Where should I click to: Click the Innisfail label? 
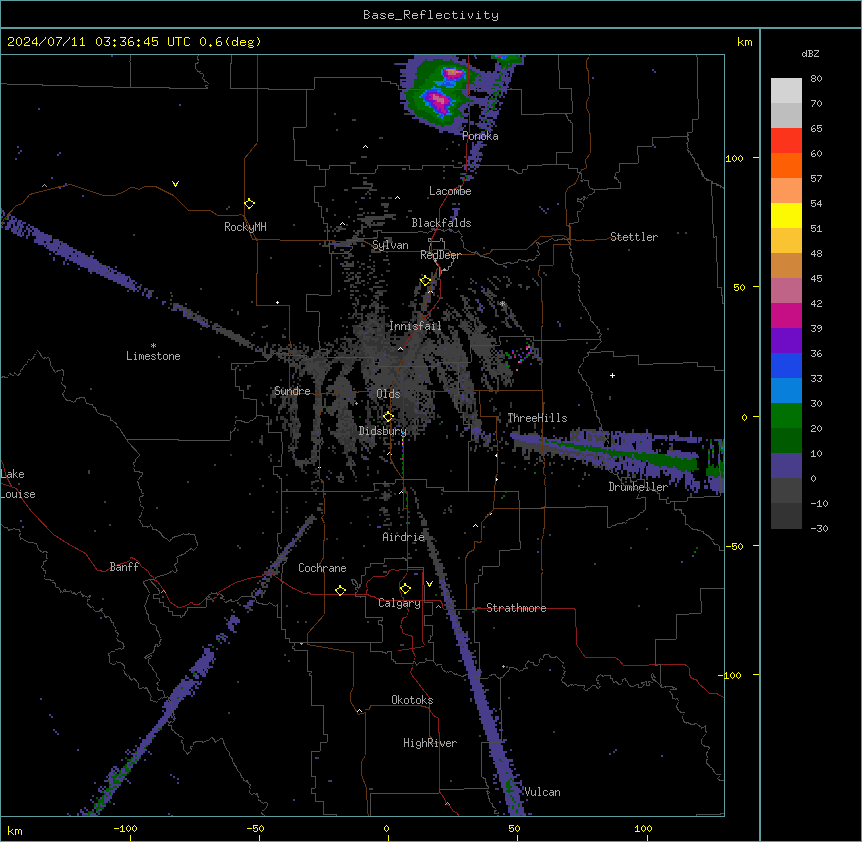[415, 326]
